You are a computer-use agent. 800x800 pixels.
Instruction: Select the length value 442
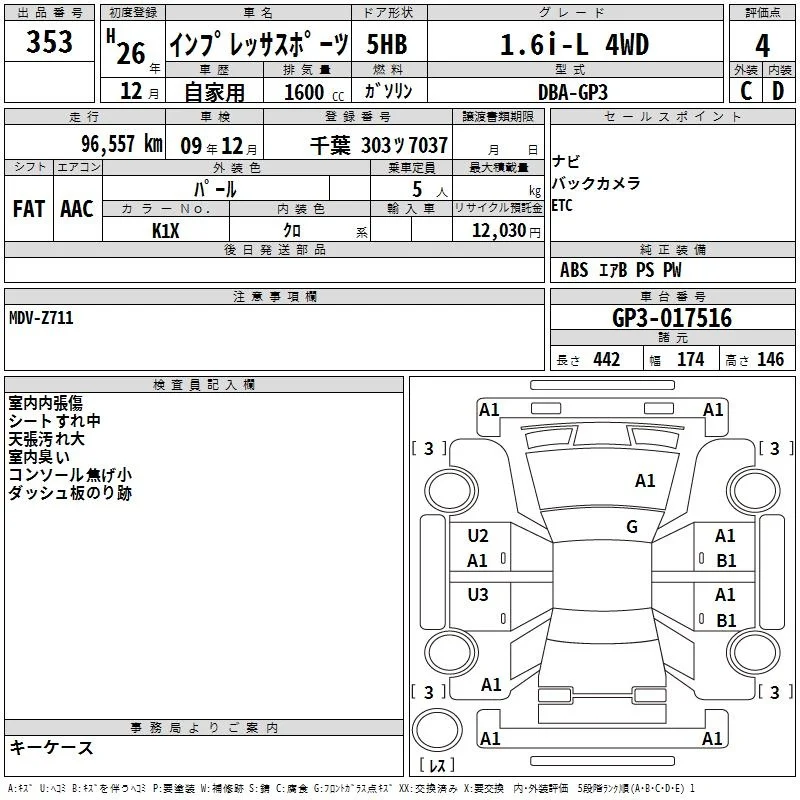tap(607, 360)
